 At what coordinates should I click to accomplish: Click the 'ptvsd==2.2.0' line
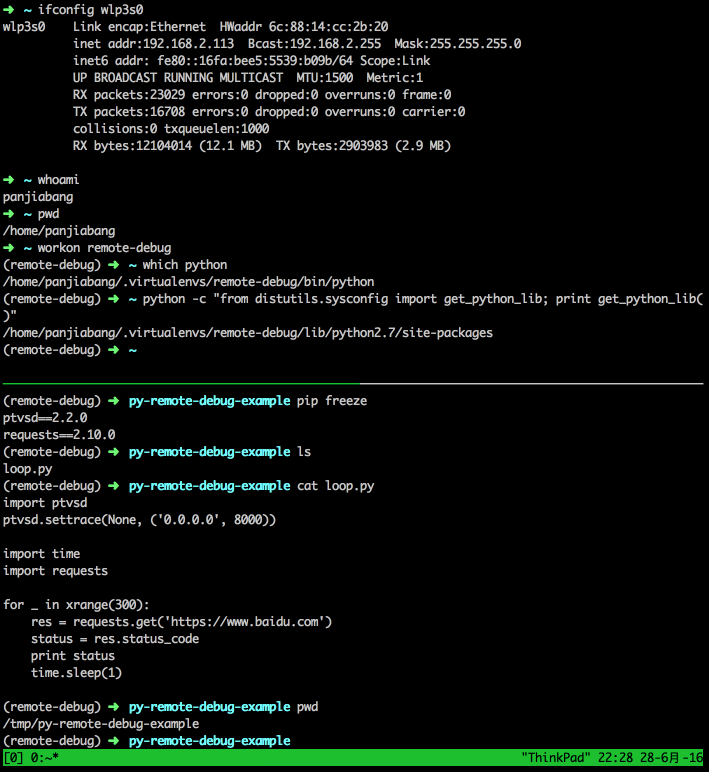pyautogui.click(x=45, y=418)
